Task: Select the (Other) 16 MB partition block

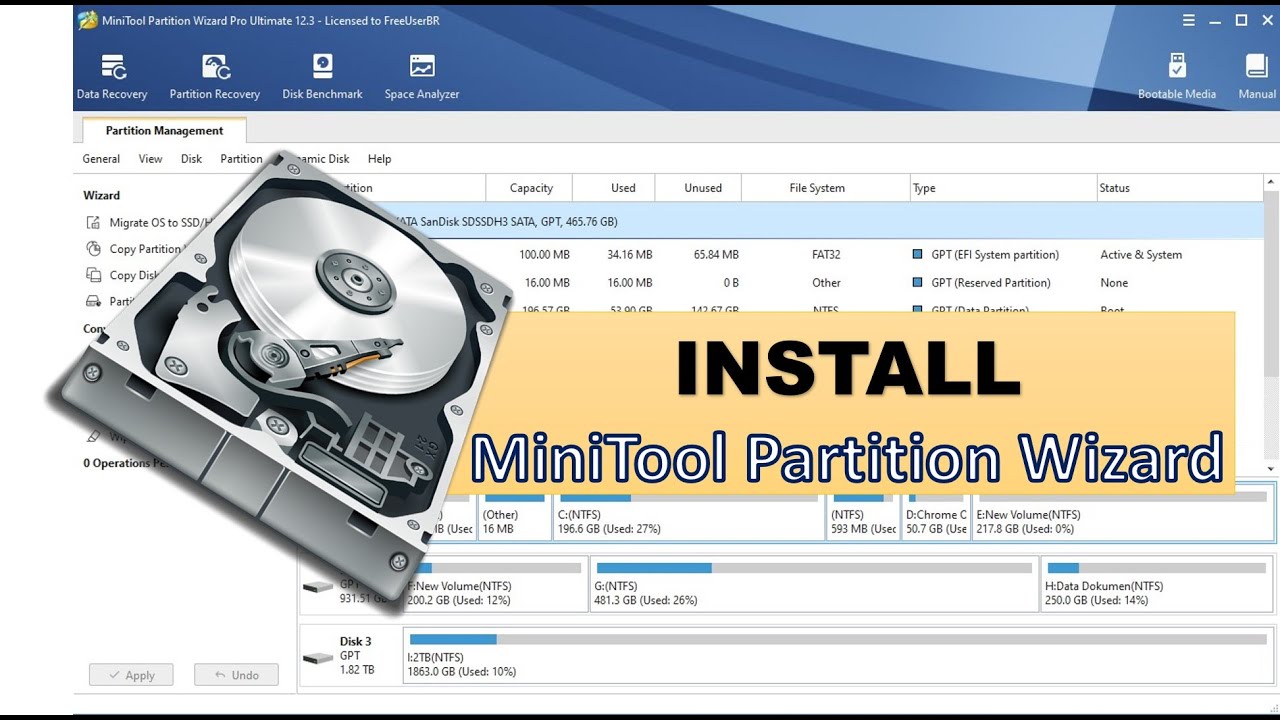Action: click(x=514, y=516)
